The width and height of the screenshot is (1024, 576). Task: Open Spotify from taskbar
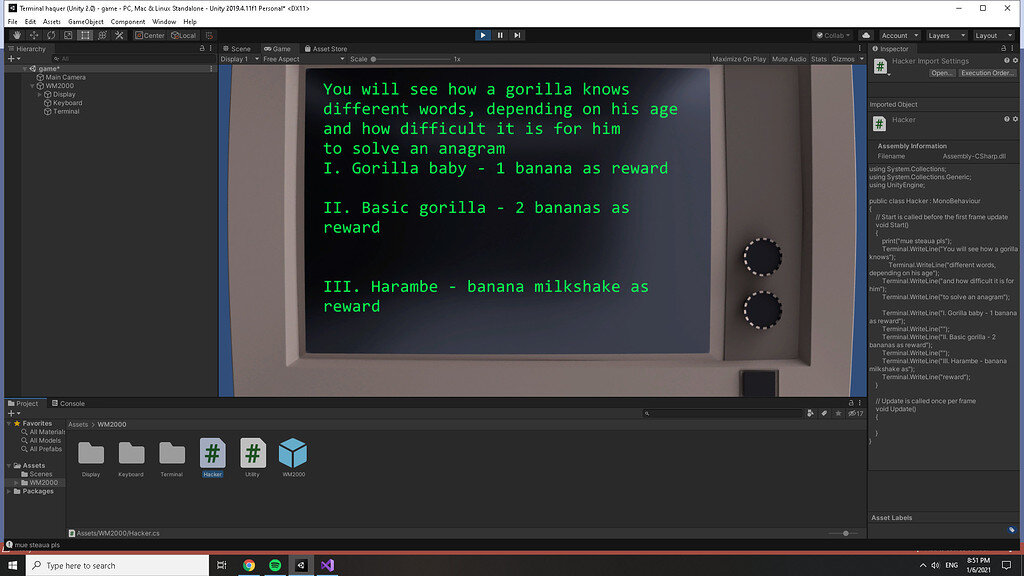coord(275,565)
